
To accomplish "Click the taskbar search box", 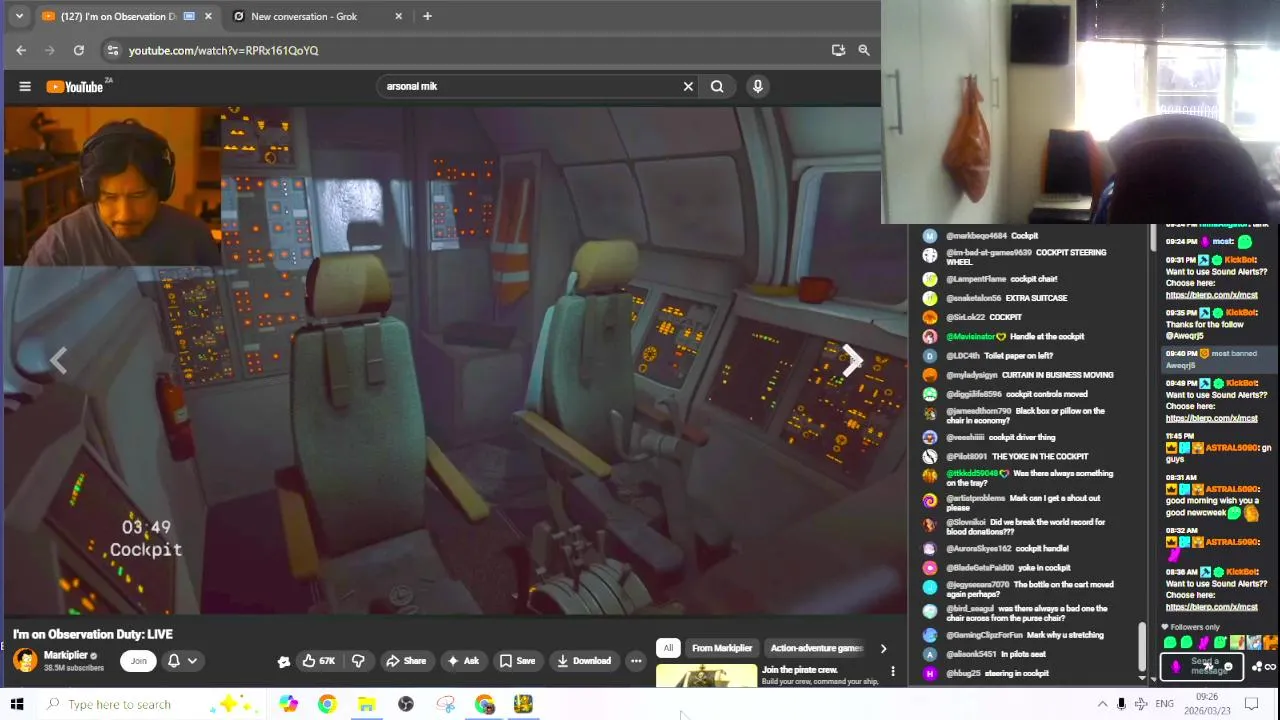I will click(150, 704).
